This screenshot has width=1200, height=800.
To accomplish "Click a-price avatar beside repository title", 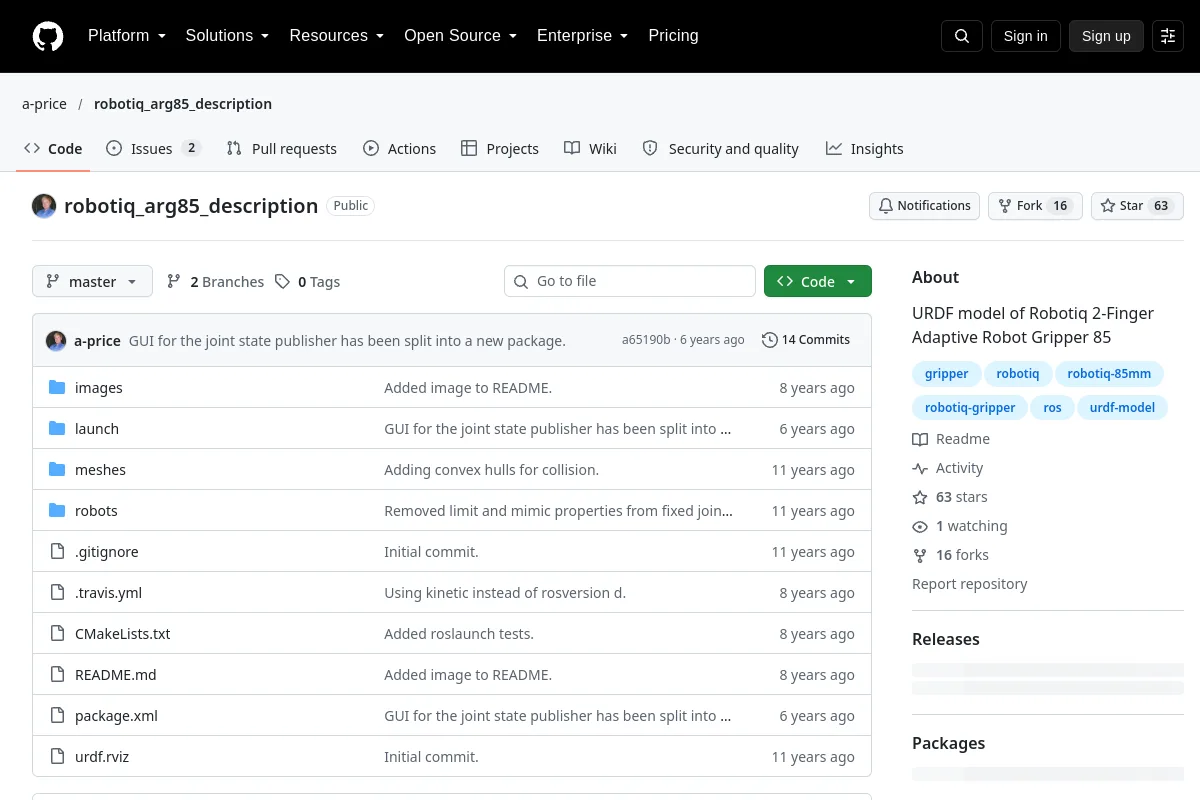I will [x=44, y=206].
